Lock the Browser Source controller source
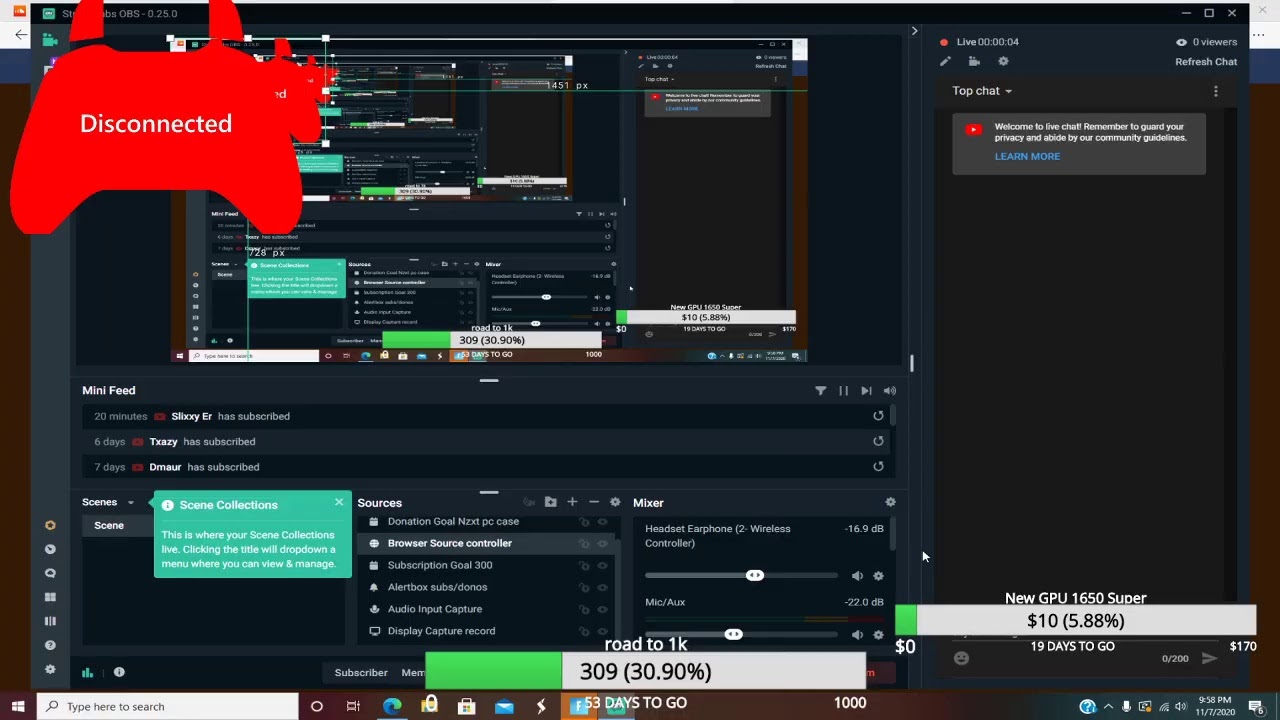Viewport: 1280px width, 720px height. coord(584,543)
